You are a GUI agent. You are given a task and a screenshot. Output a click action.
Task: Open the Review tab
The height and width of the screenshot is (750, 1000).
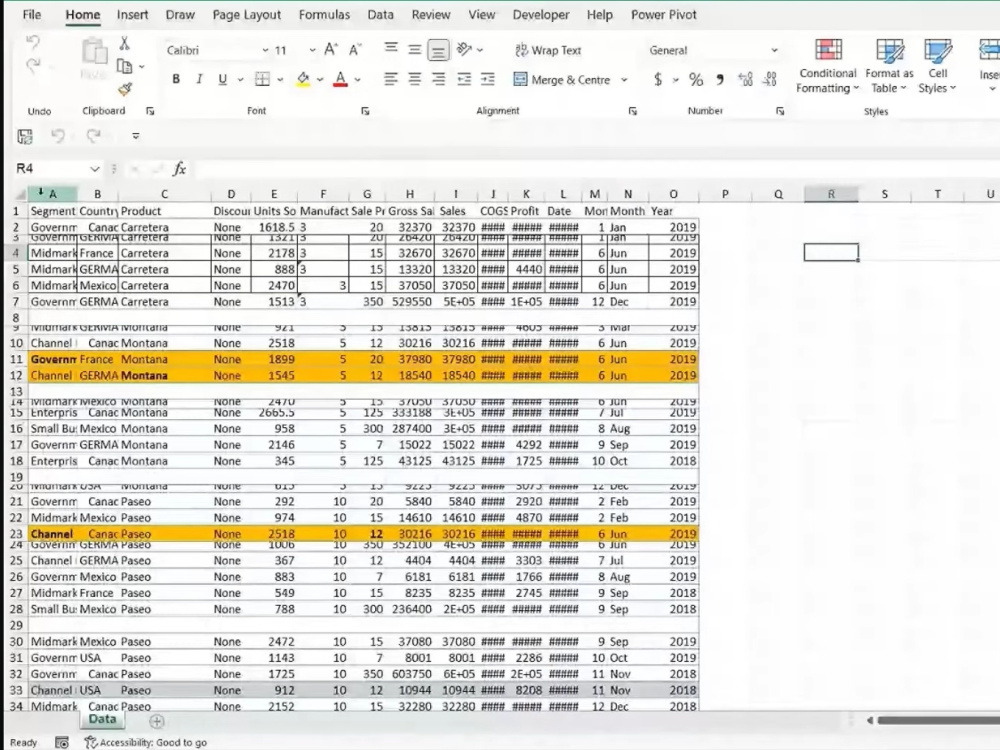(430, 15)
